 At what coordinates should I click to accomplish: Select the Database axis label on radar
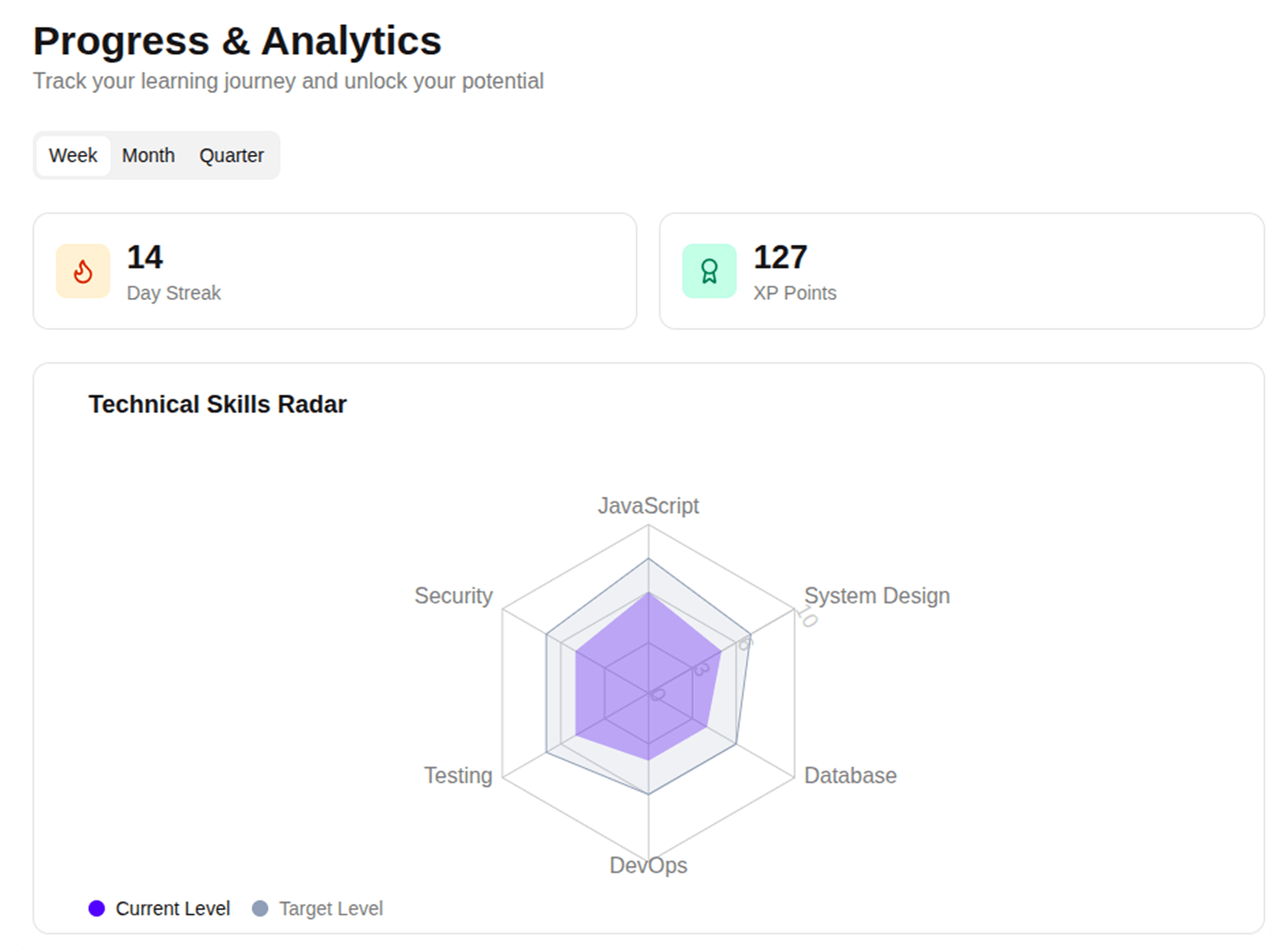(850, 776)
